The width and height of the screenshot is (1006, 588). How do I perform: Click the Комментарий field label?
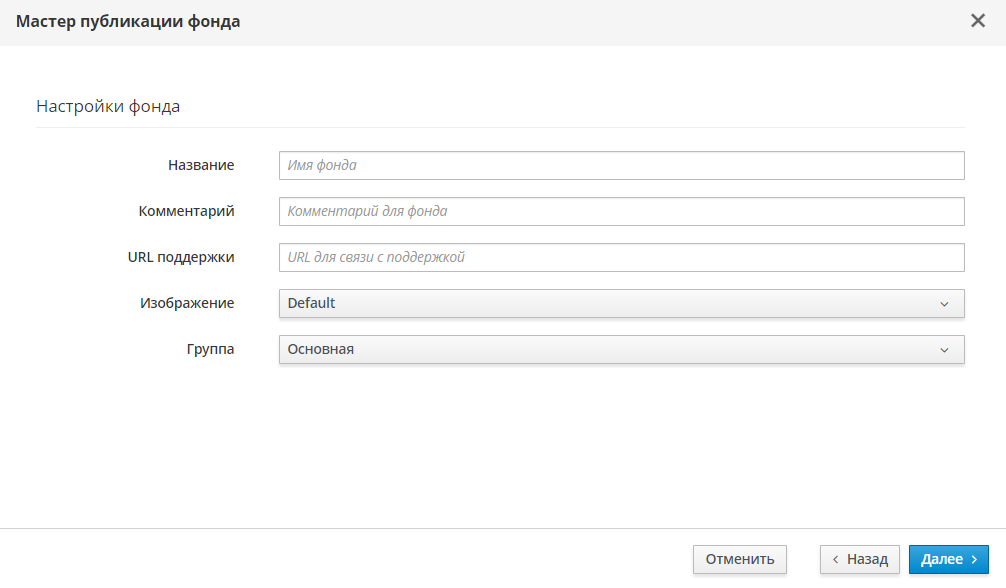[186, 211]
